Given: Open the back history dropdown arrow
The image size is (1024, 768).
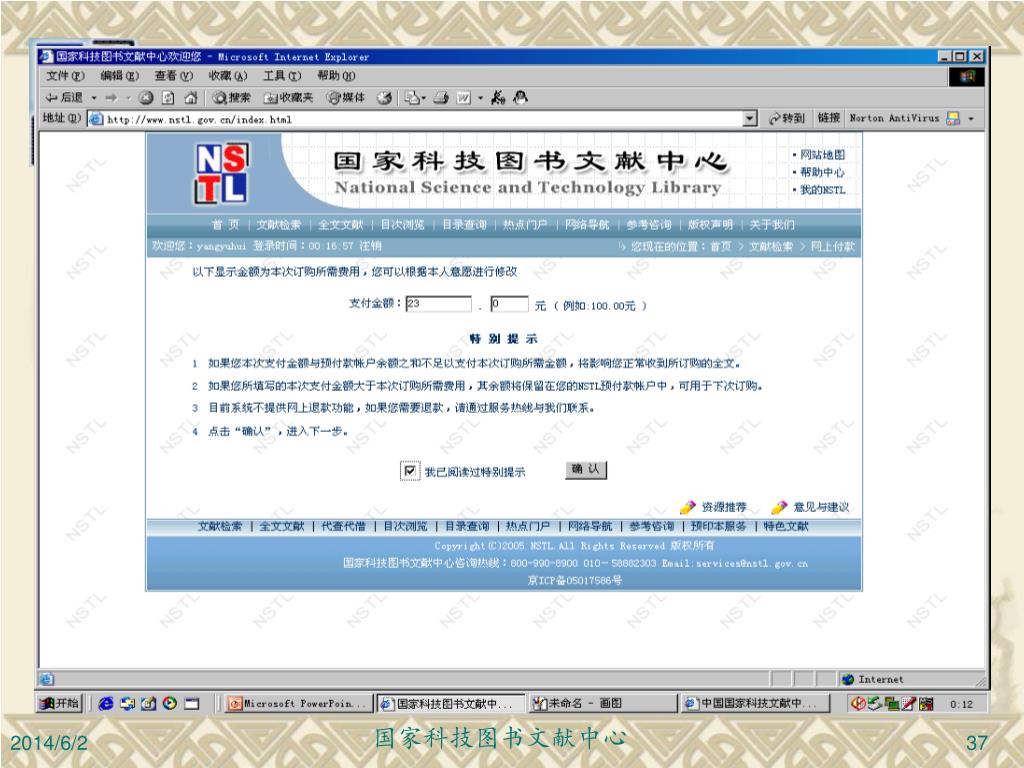Looking at the screenshot, I should coord(93,98).
